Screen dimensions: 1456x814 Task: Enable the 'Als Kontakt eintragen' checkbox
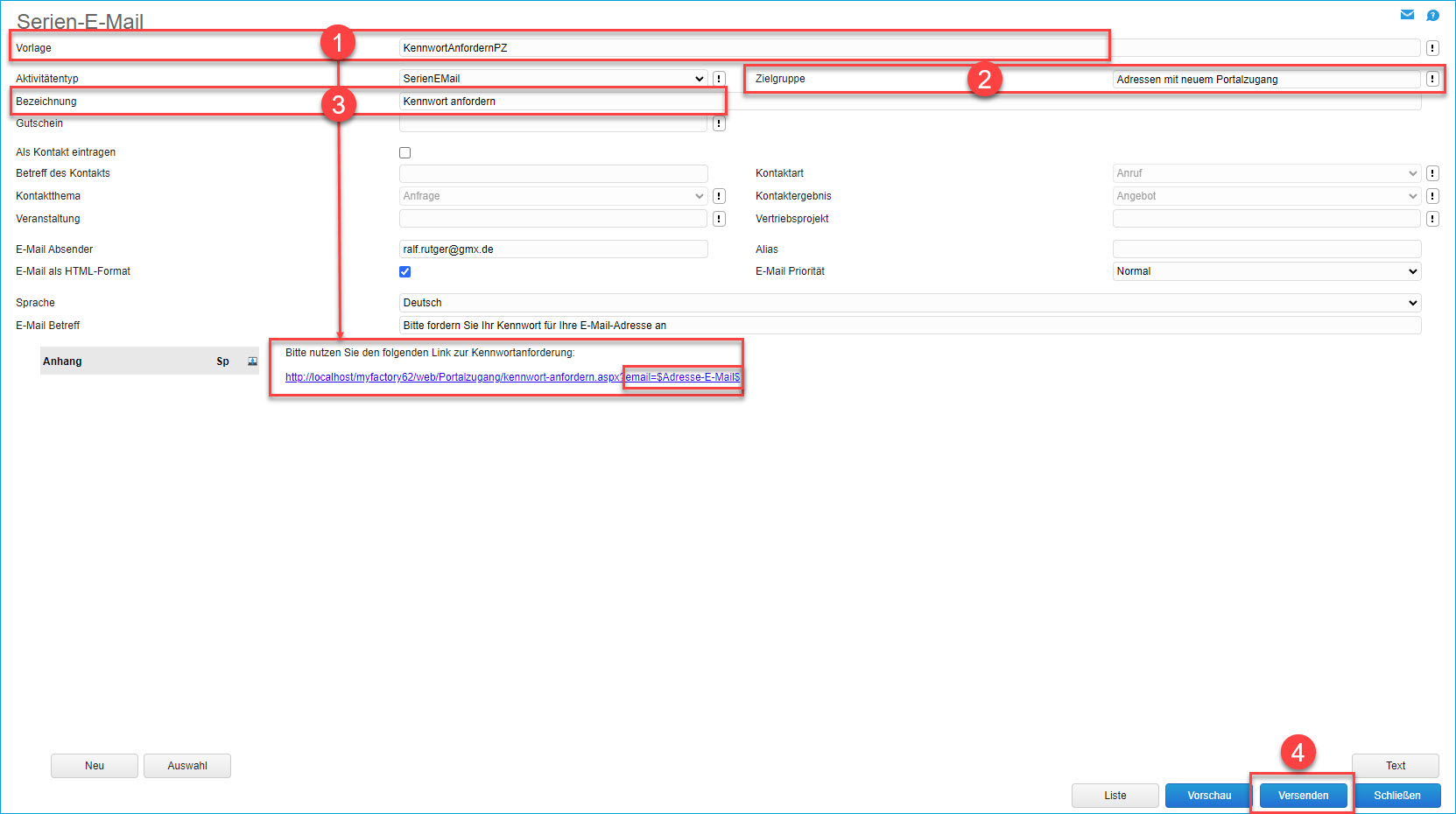click(404, 152)
